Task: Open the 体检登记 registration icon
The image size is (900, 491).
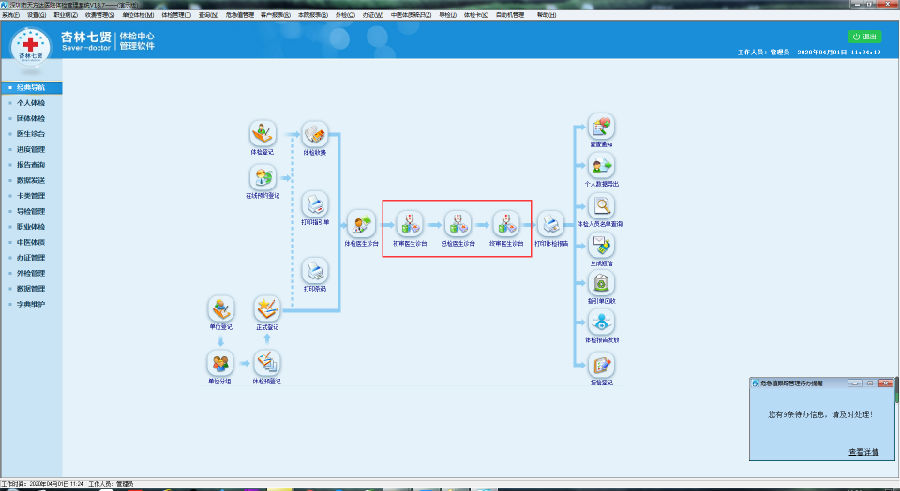Action: pyautogui.click(x=262, y=134)
